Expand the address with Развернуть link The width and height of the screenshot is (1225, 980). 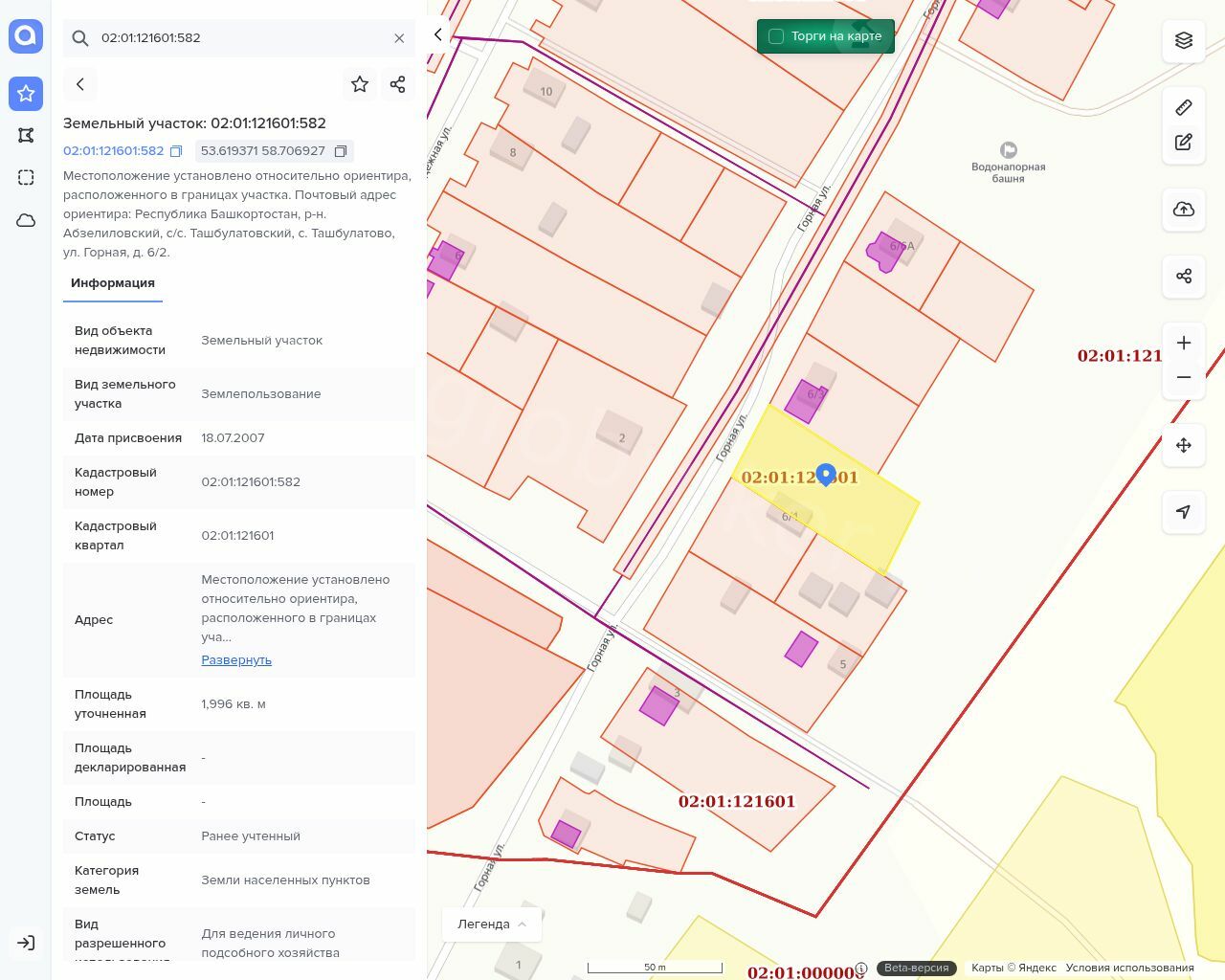[x=236, y=659]
